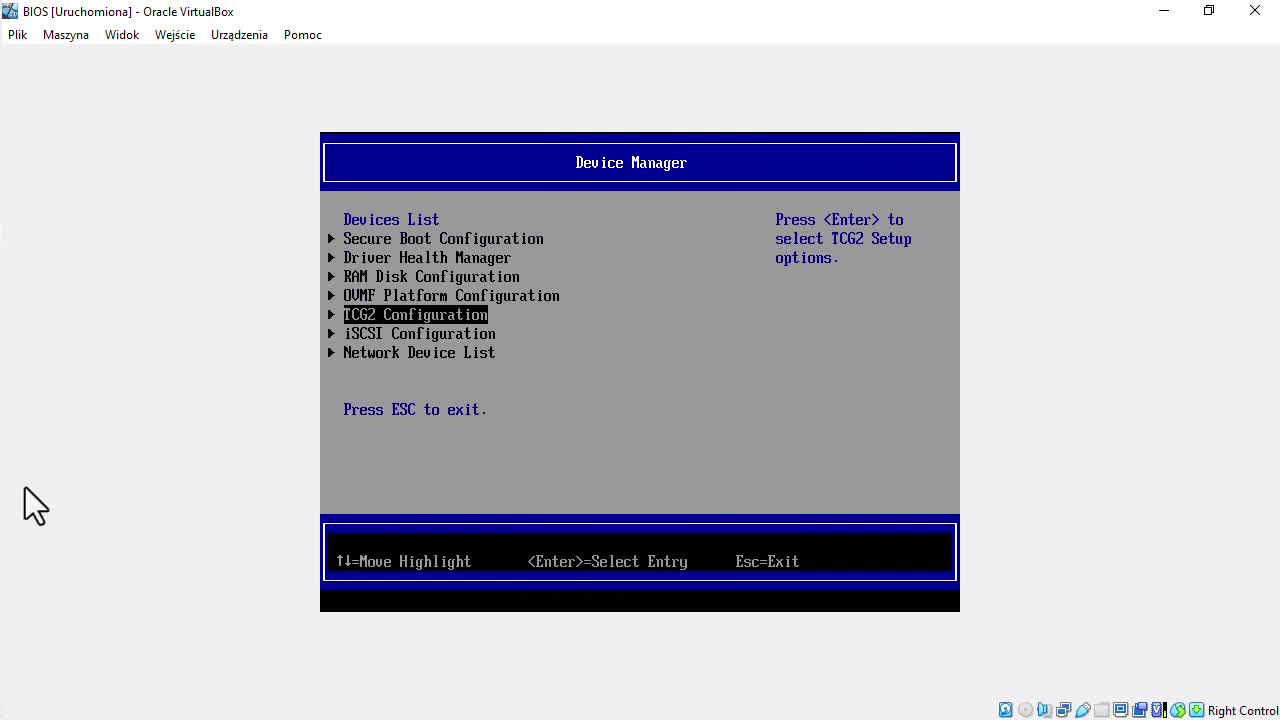Click the USB devices status icon
The height and width of the screenshot is (720, 1280).
pyautogui.click(x=1084, y=710)
